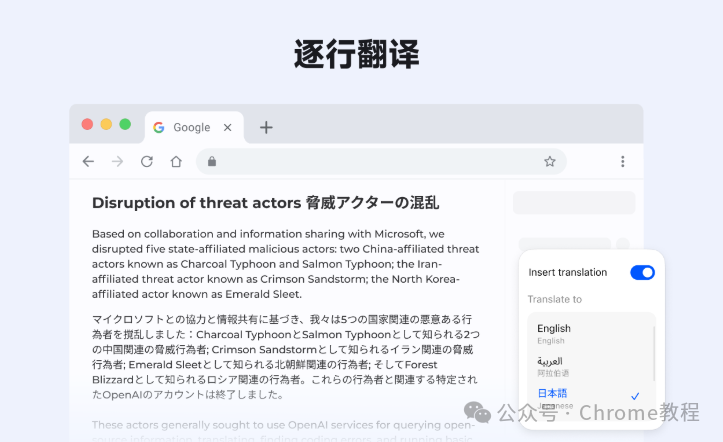Reload the page with the refresh icon
Viewport: 723px width, 442px height.
click(147, 161)
